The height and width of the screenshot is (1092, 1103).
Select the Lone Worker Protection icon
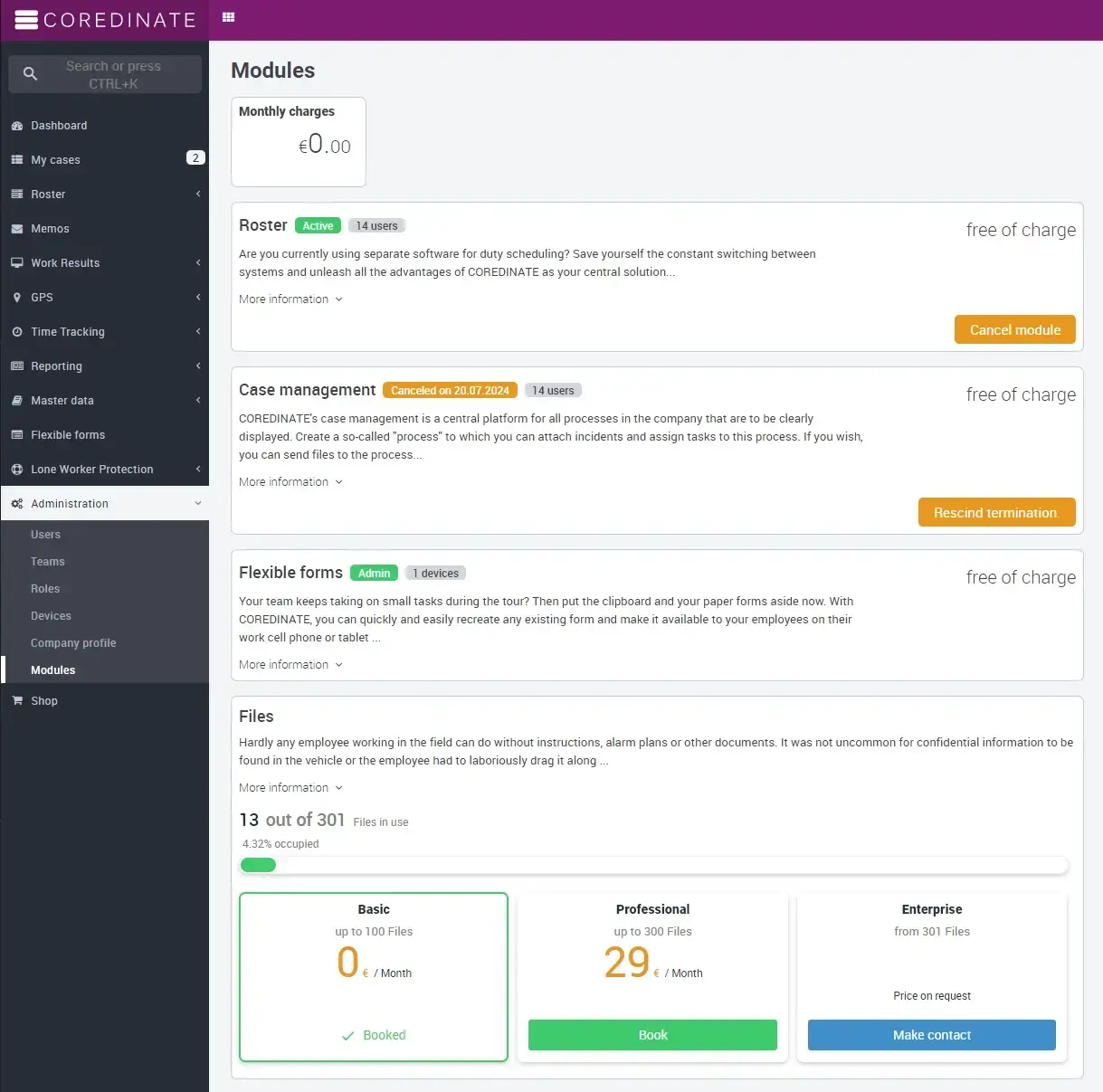pyautogui.click(x=17, y=469)
